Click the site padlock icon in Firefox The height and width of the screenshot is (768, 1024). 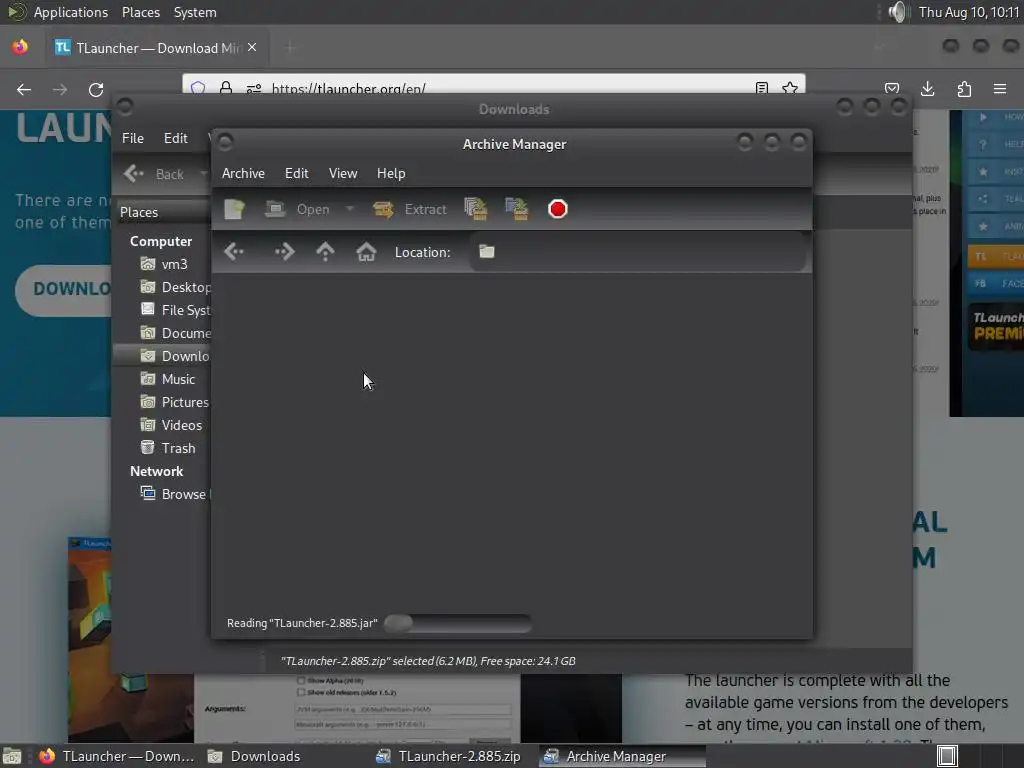[x=226, y=88]
